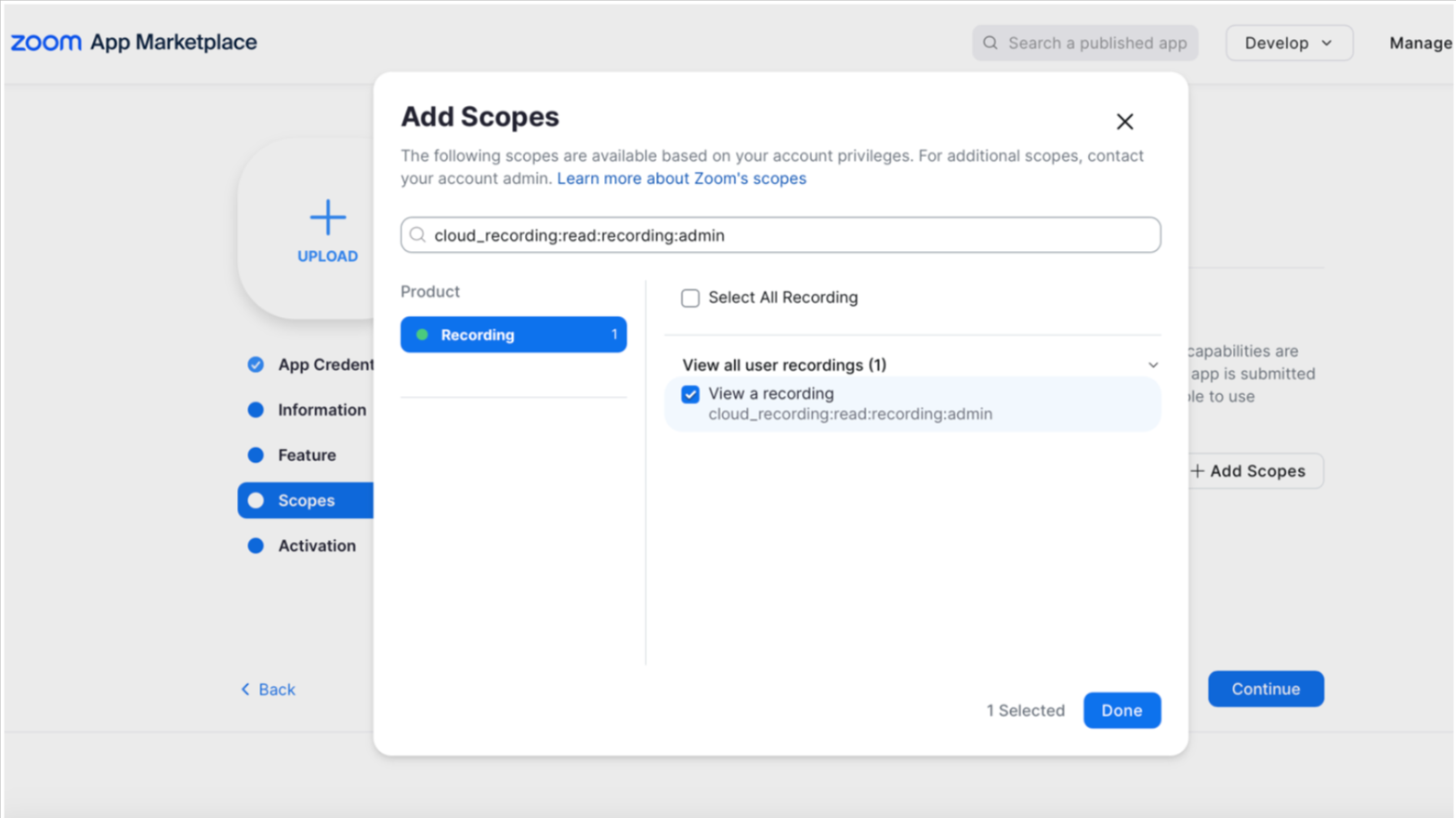Image resolution: width=1456 pixels, height=818 pixels.
Task: Click the Manage menu item
Action: point(1421,43)
